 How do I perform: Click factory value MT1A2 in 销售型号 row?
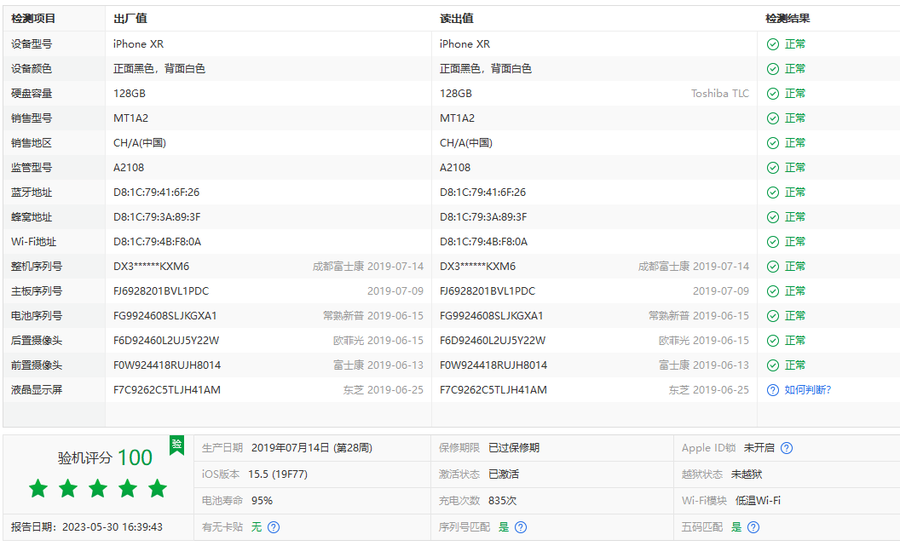pyautogui.click(x=131, y=118)
